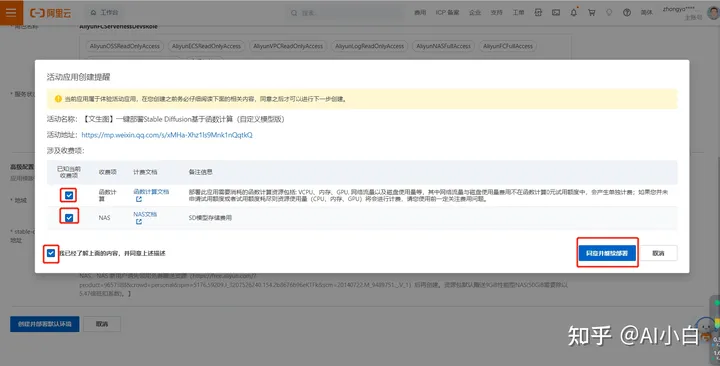
Task: Open the 函数计算文档 billing link
Action: click(x=151, y=191)
